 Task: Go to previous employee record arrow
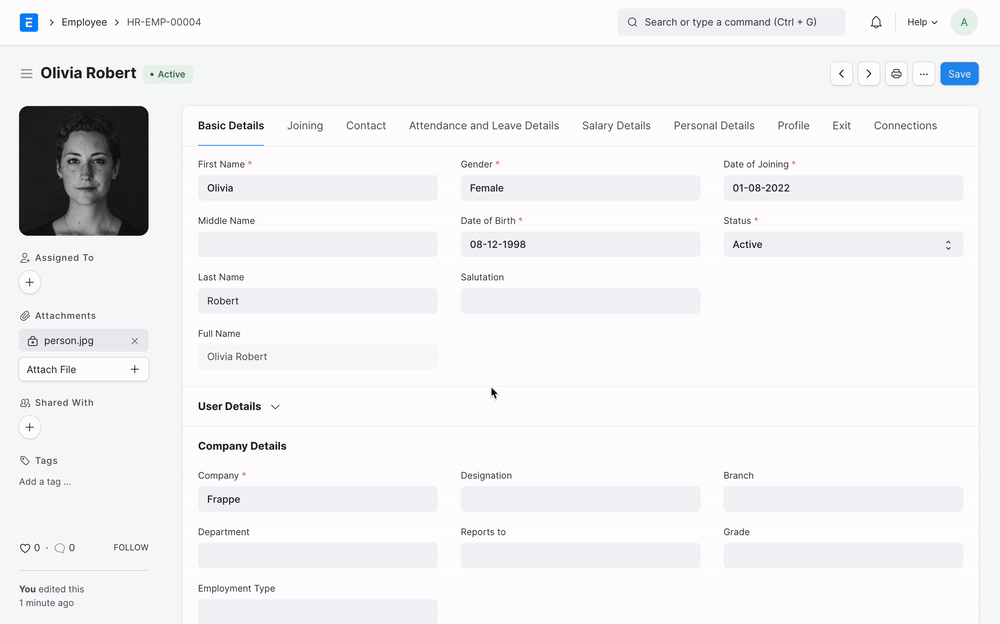842,74
